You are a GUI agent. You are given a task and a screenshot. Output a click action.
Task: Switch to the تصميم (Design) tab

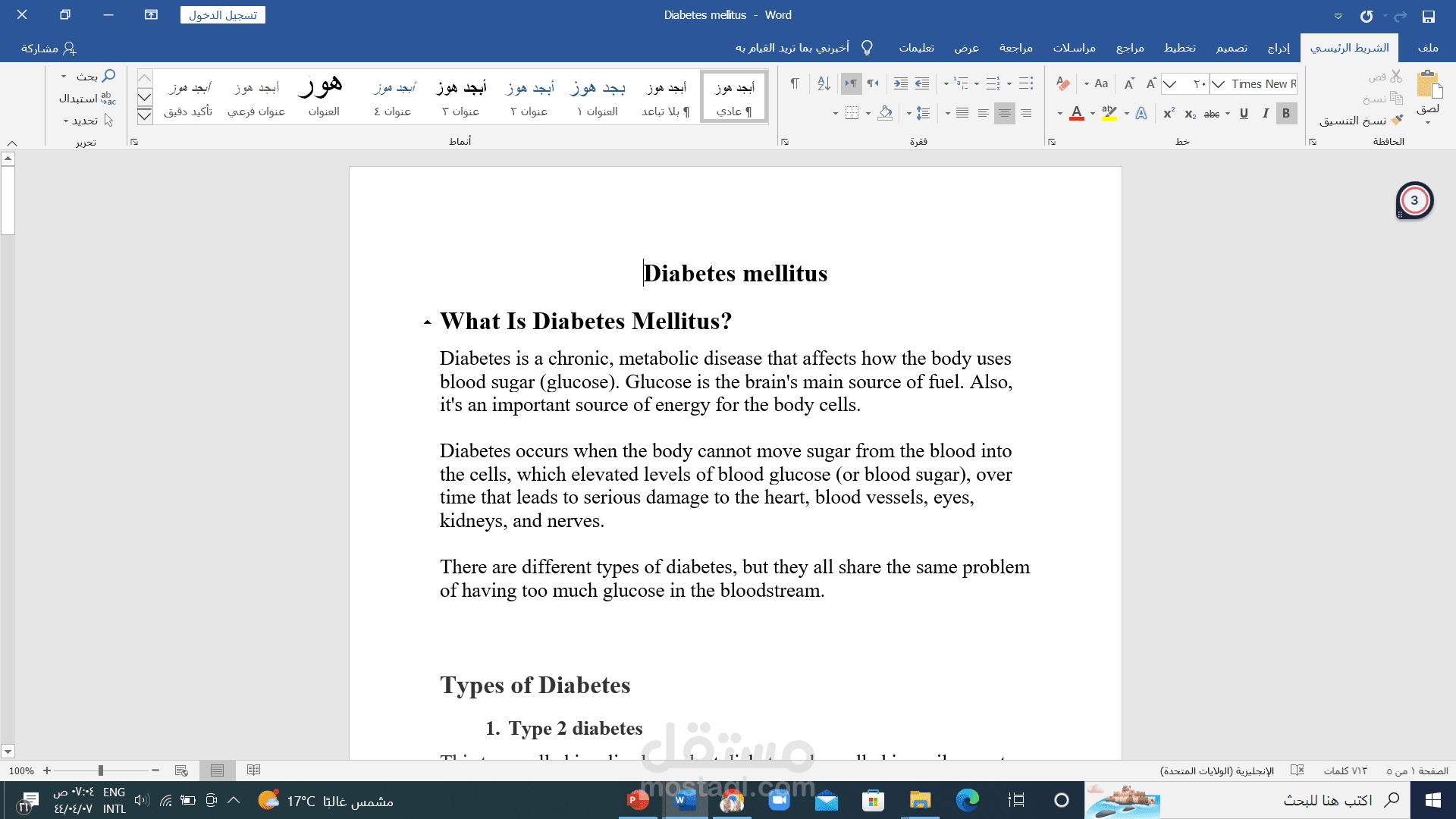coord(1232,48)
